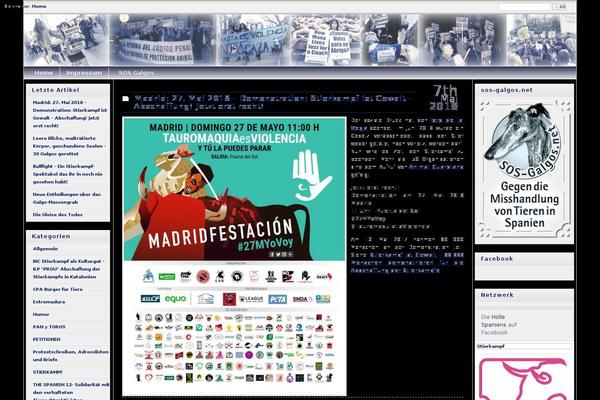600x400 pixels.
Task: Open article 'Bullfight - Ein Stierkampf-Spektakel'
Action: coord(67,174)
